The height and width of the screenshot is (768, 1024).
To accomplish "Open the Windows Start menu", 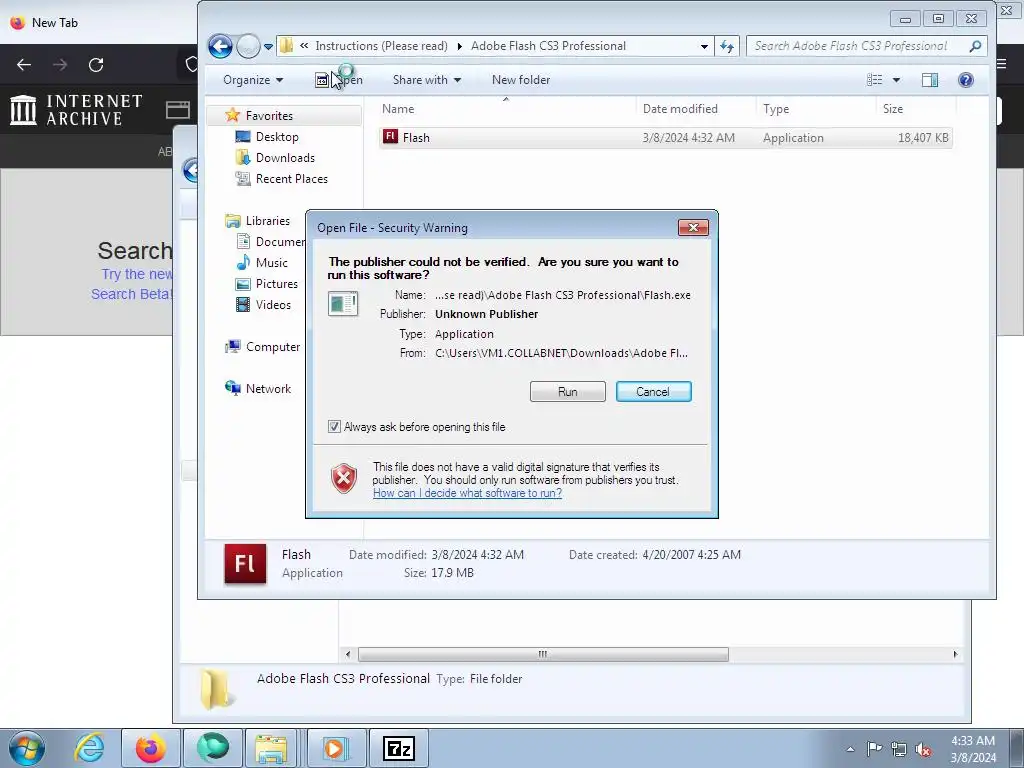I will [x=27, y=748].
